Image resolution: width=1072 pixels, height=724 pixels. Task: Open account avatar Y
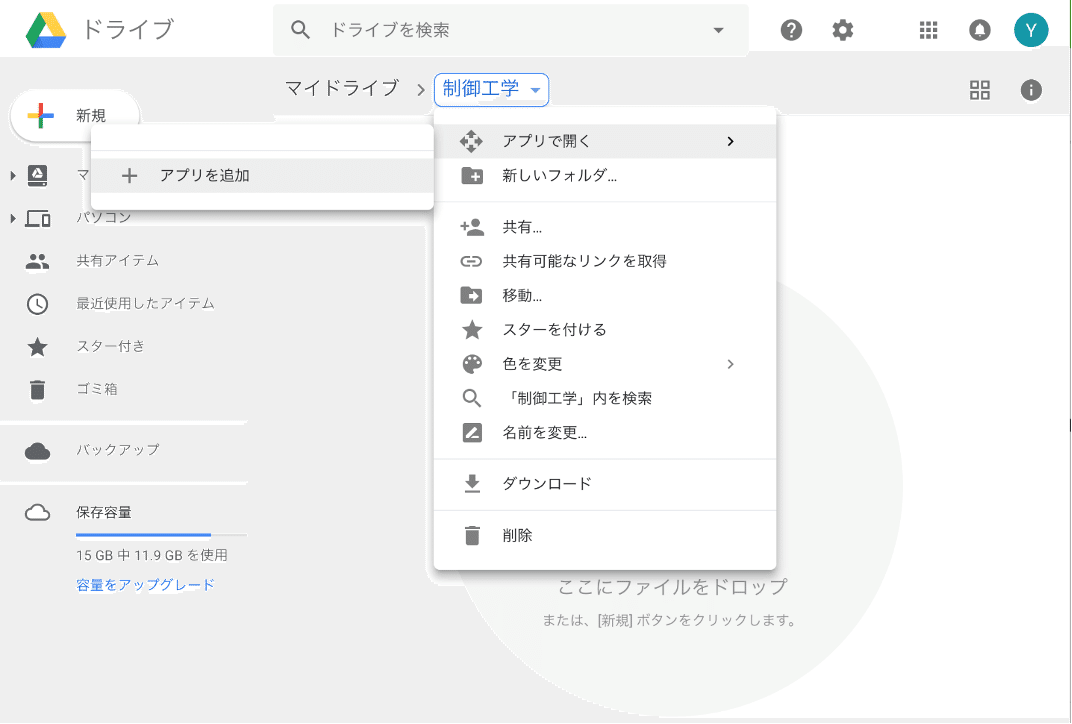tap(1031, 30)
